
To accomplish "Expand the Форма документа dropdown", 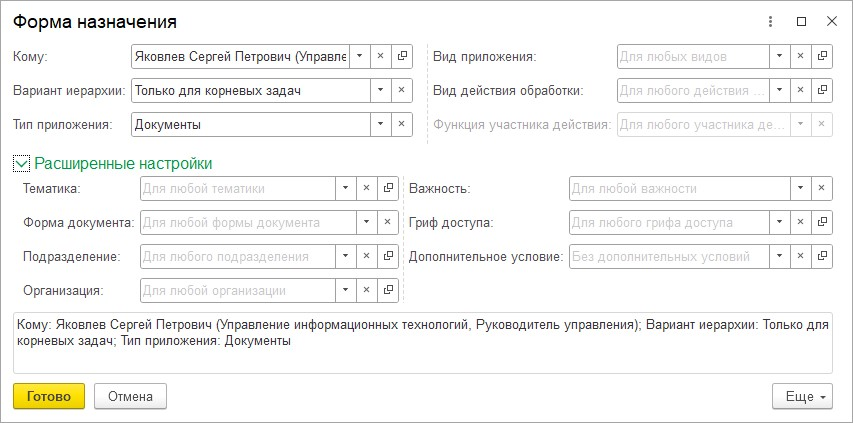I will pos(345,222).
